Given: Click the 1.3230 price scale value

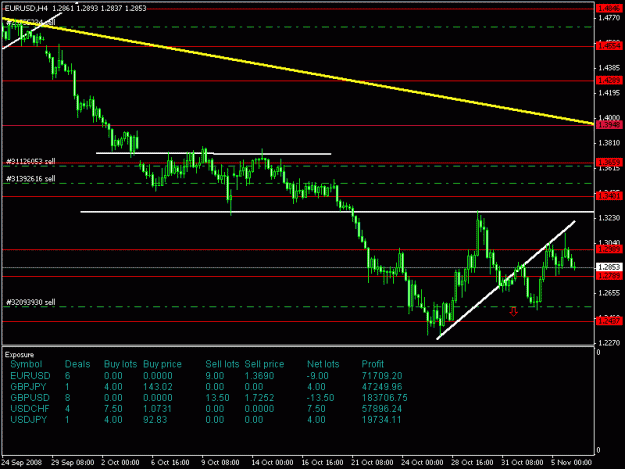Looking at the screenshot, I should click(x=609, y=218).
